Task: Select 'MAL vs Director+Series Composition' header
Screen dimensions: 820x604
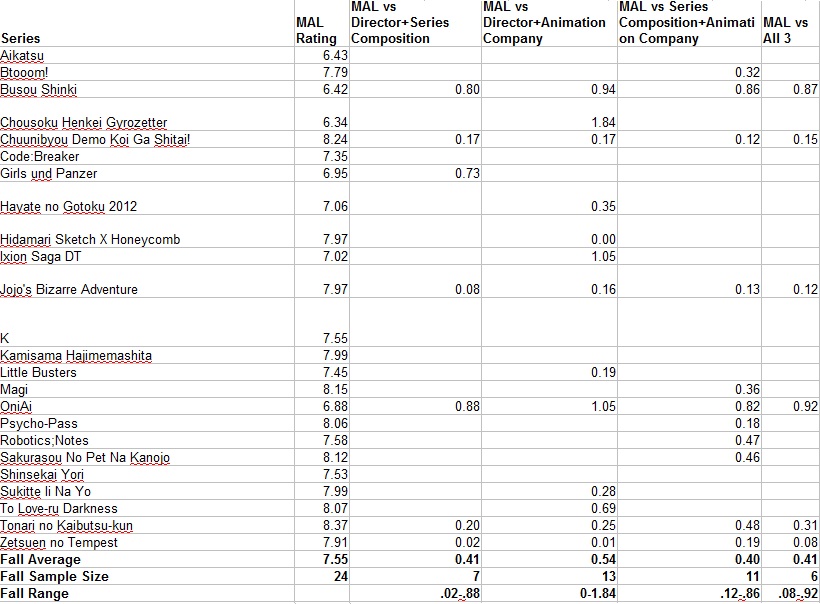Action: pyautogui.click(x=415, y=24)
